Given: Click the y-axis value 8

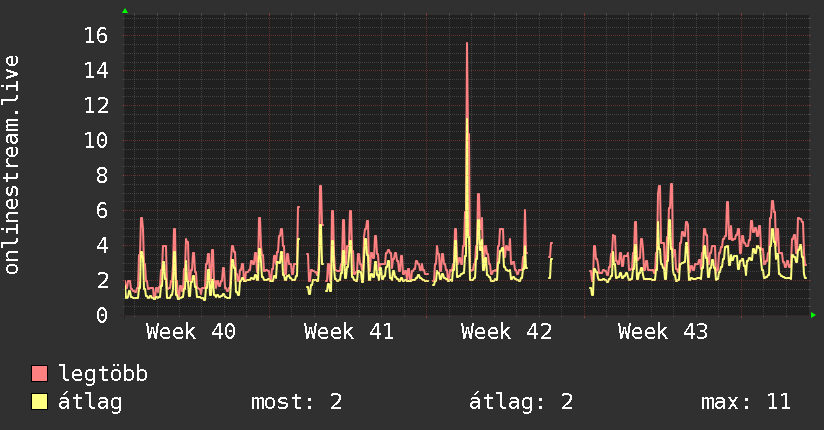Looking at the screenshot, I should (x=102, y=176).
